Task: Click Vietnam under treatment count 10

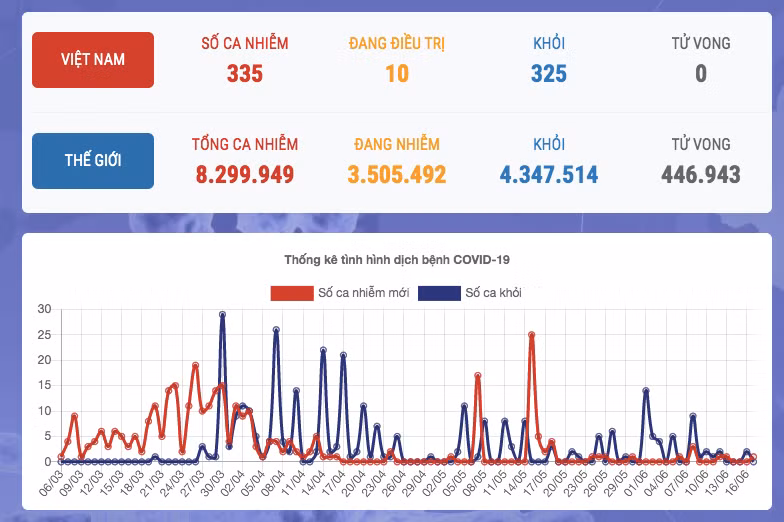Action: 397,74
